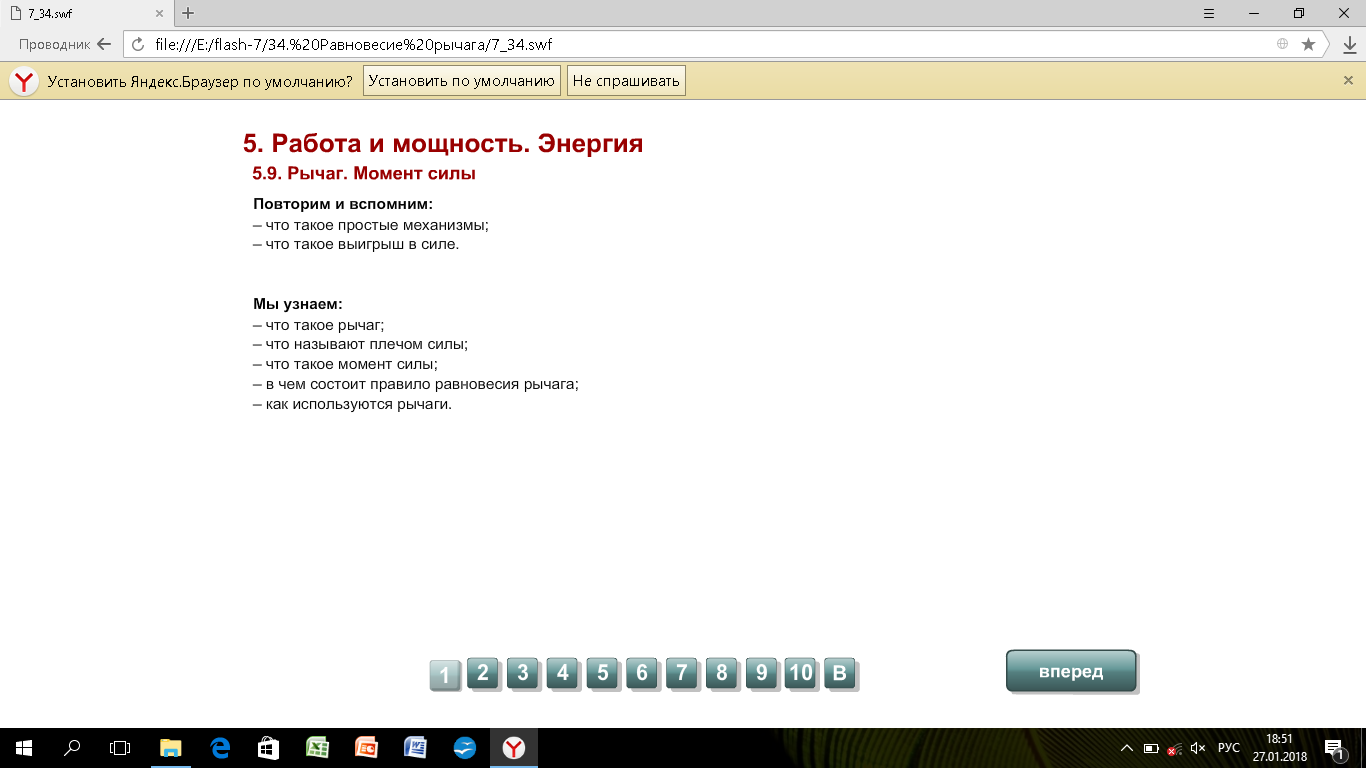The width and height of the screenshot is (1366, 768).
Task: Close the 7_34.swf tab
Action: click(x=159, y=13)
